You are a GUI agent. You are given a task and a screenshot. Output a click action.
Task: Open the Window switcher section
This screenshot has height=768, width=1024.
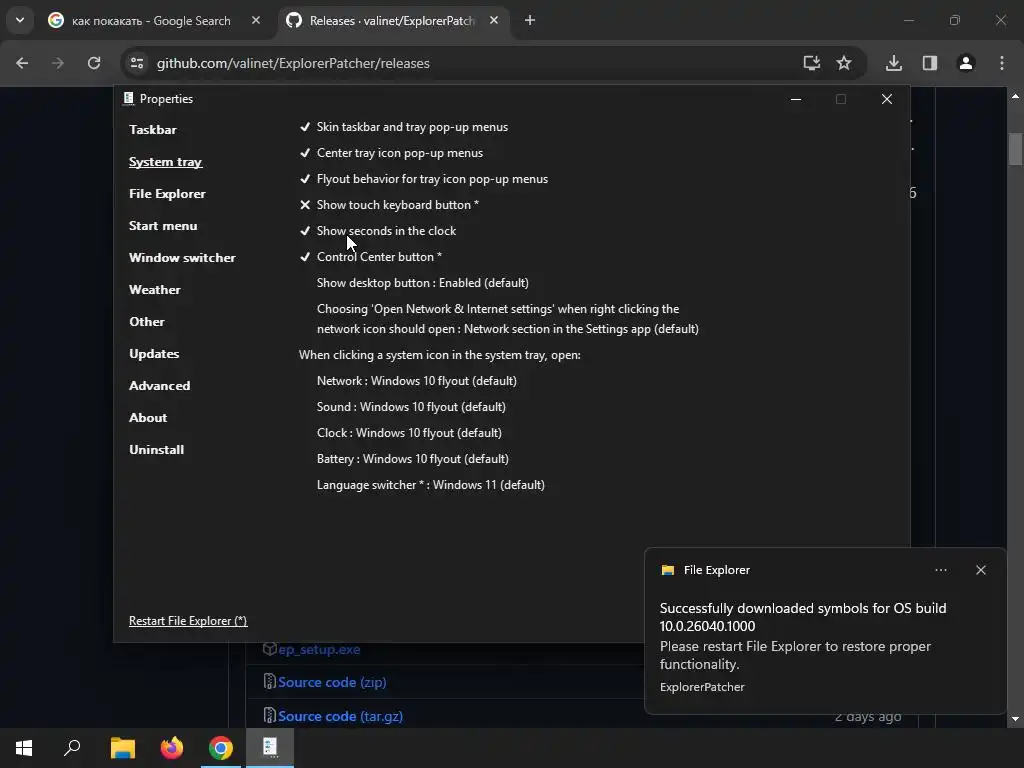pos(182,258)
